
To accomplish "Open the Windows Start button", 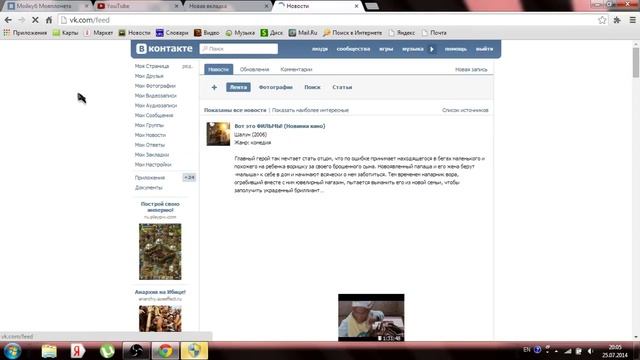I will coord(12,351).
